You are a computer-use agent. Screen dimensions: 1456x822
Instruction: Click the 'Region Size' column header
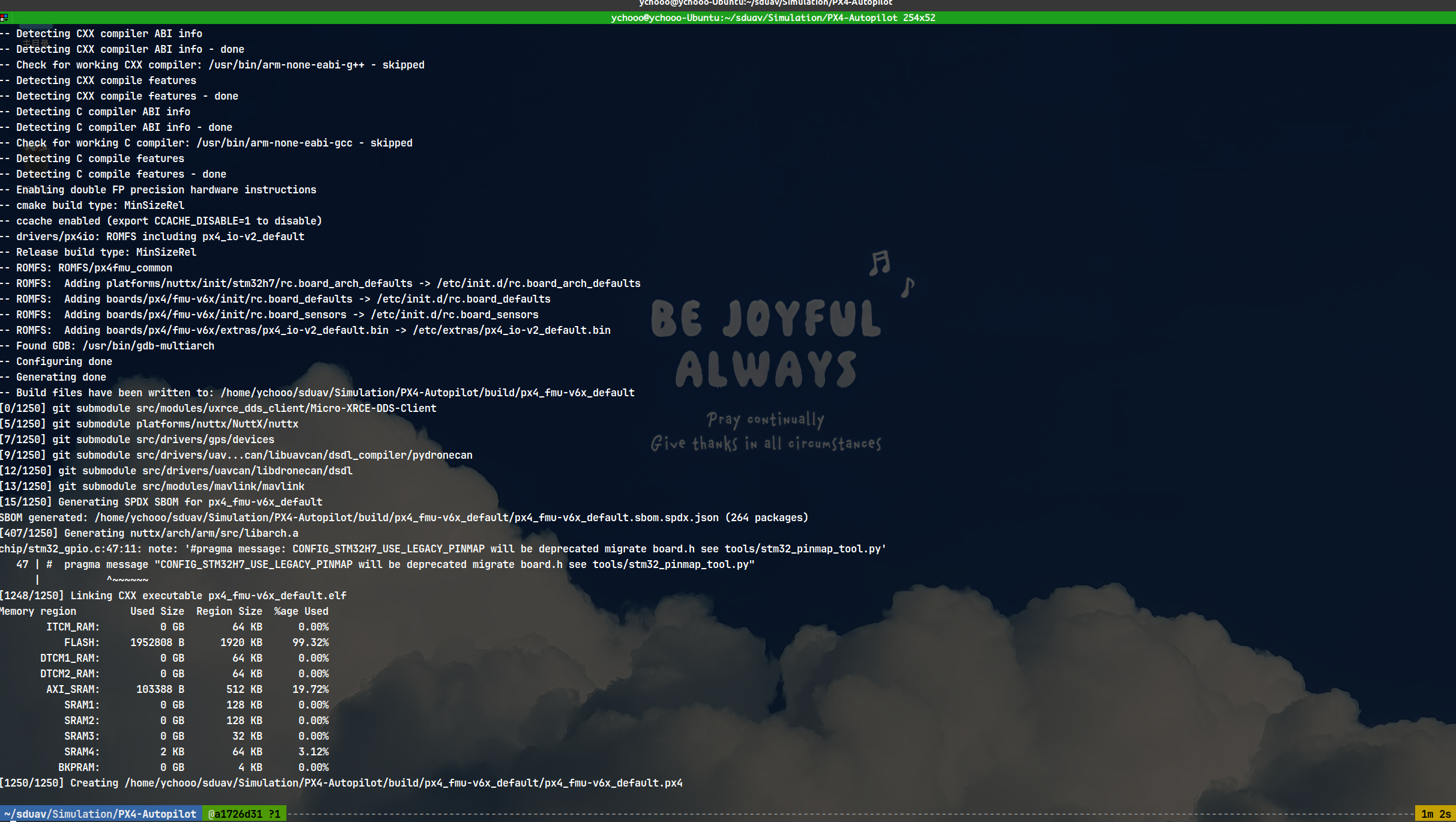tap(229, 611)
